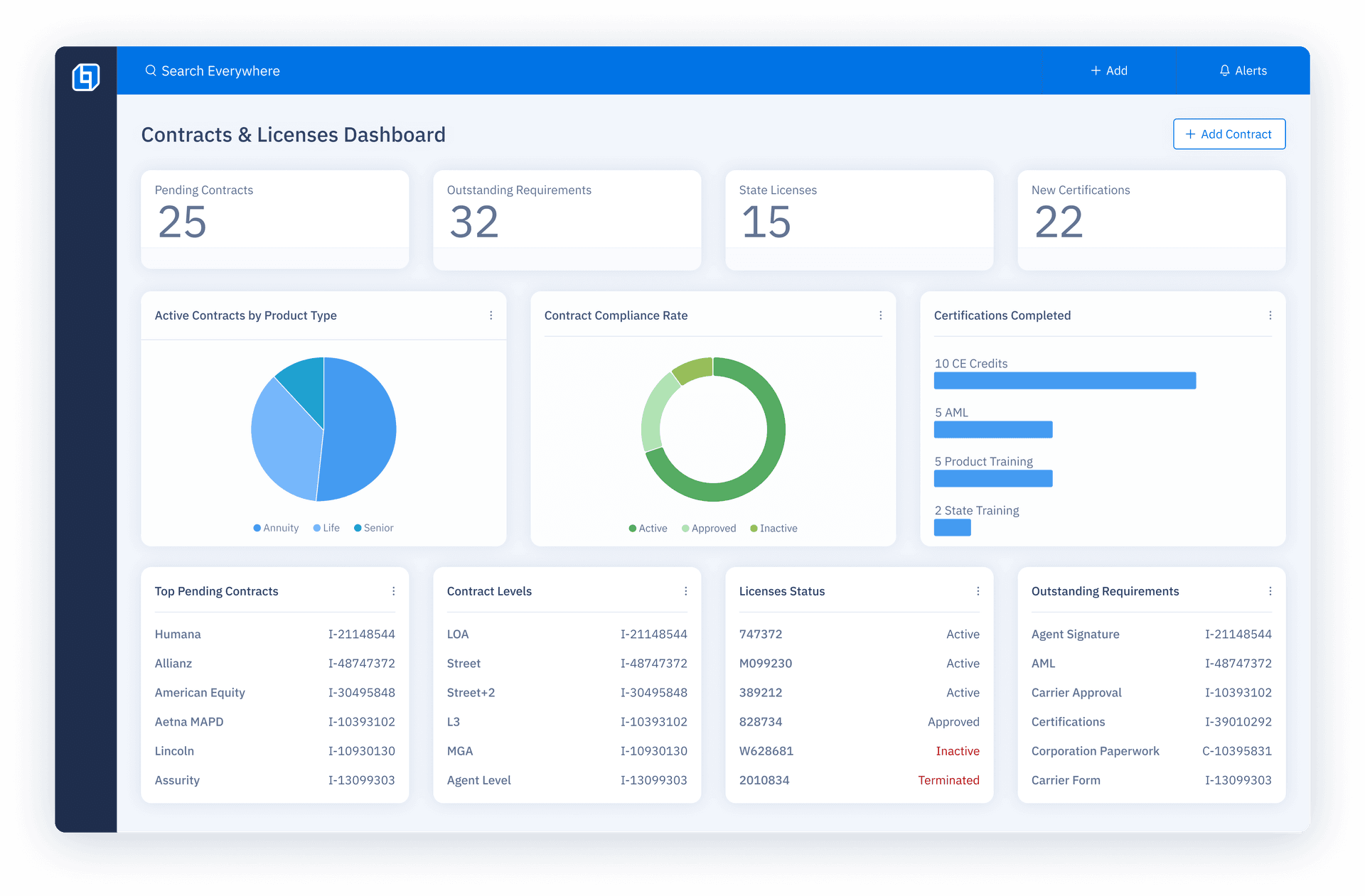This screenshot has width=1365, height=896.
Task: Open the Pending Contracts summary card
Action: point(274,219)
